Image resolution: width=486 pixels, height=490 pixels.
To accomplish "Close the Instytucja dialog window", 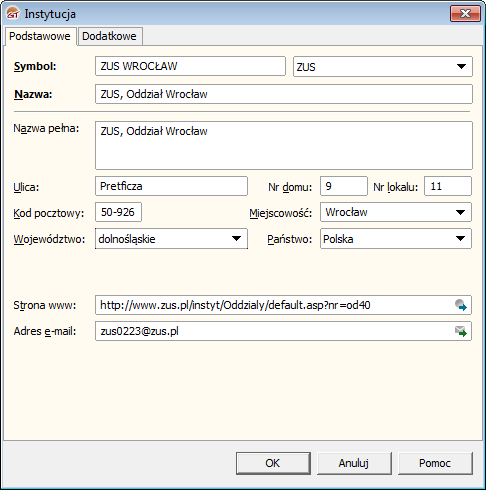I will point(465,13).
